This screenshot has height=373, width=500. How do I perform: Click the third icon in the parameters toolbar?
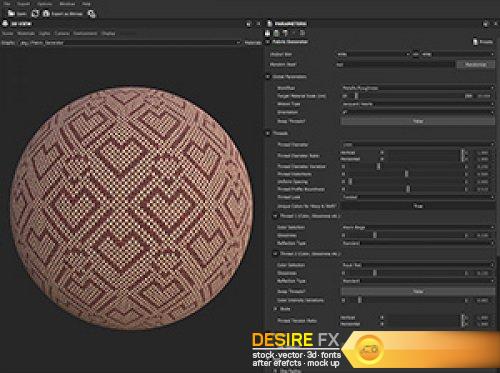click(x=285, y=33)
